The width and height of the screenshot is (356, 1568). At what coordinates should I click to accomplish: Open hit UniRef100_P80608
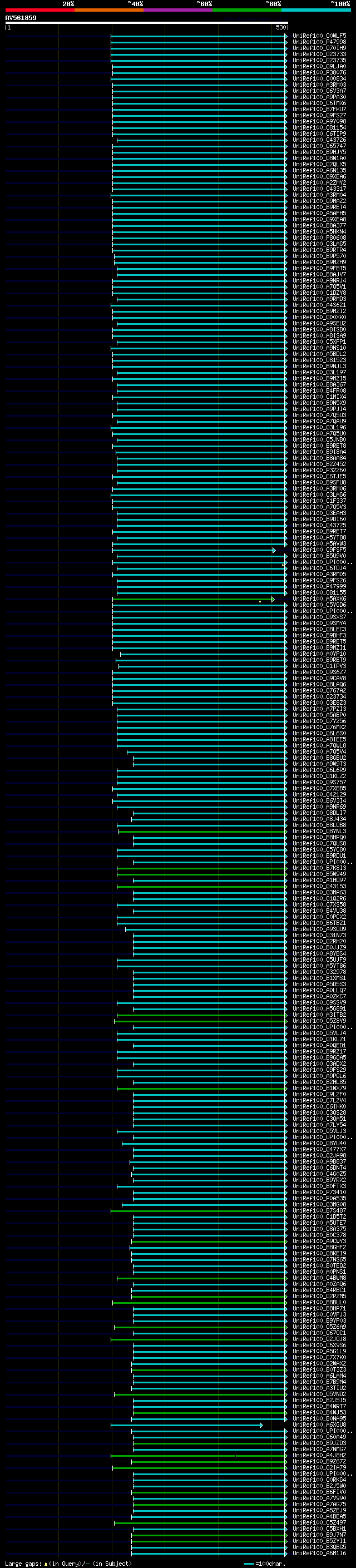click(319, 238)
